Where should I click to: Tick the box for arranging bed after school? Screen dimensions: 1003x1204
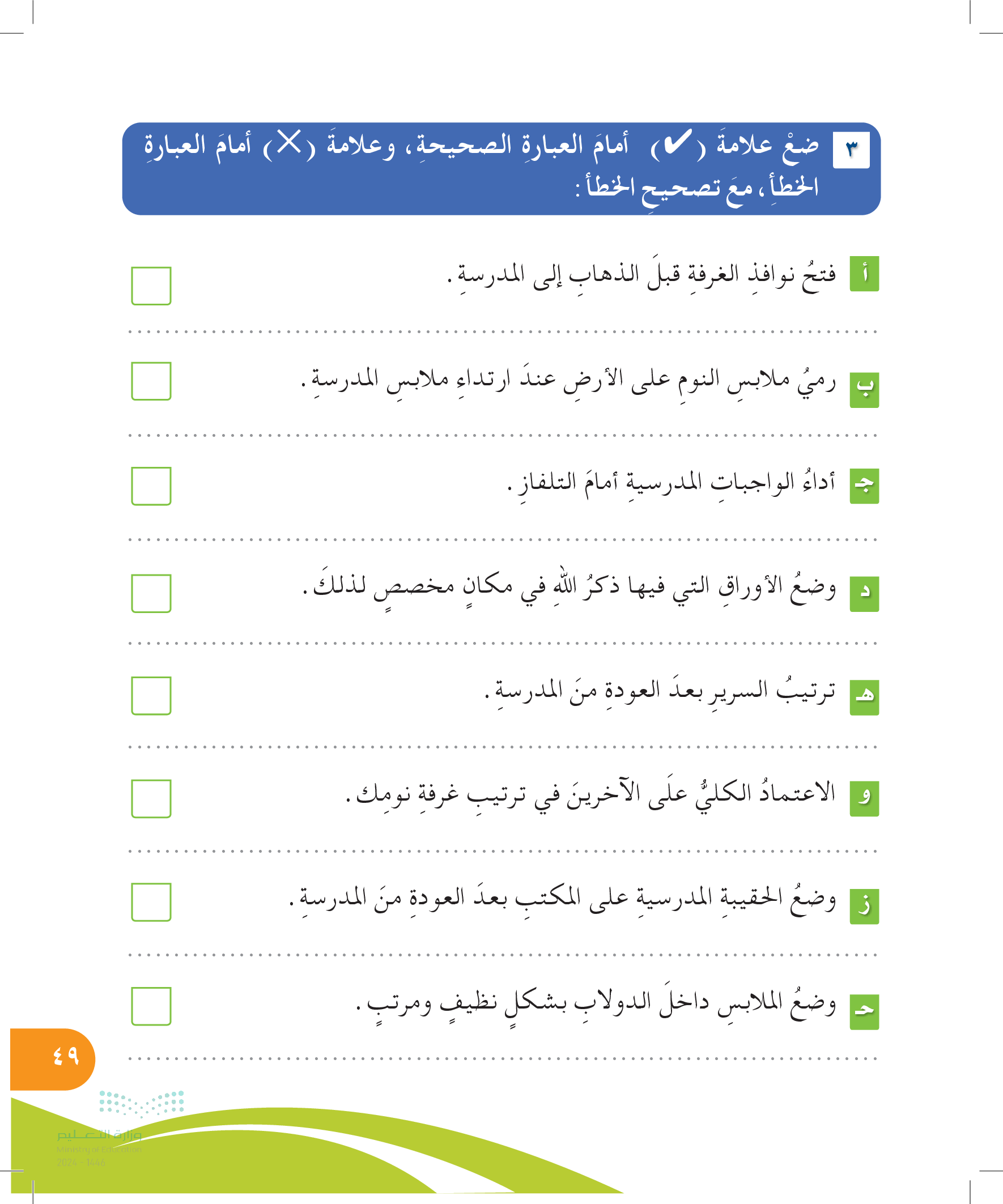point(151,695)
